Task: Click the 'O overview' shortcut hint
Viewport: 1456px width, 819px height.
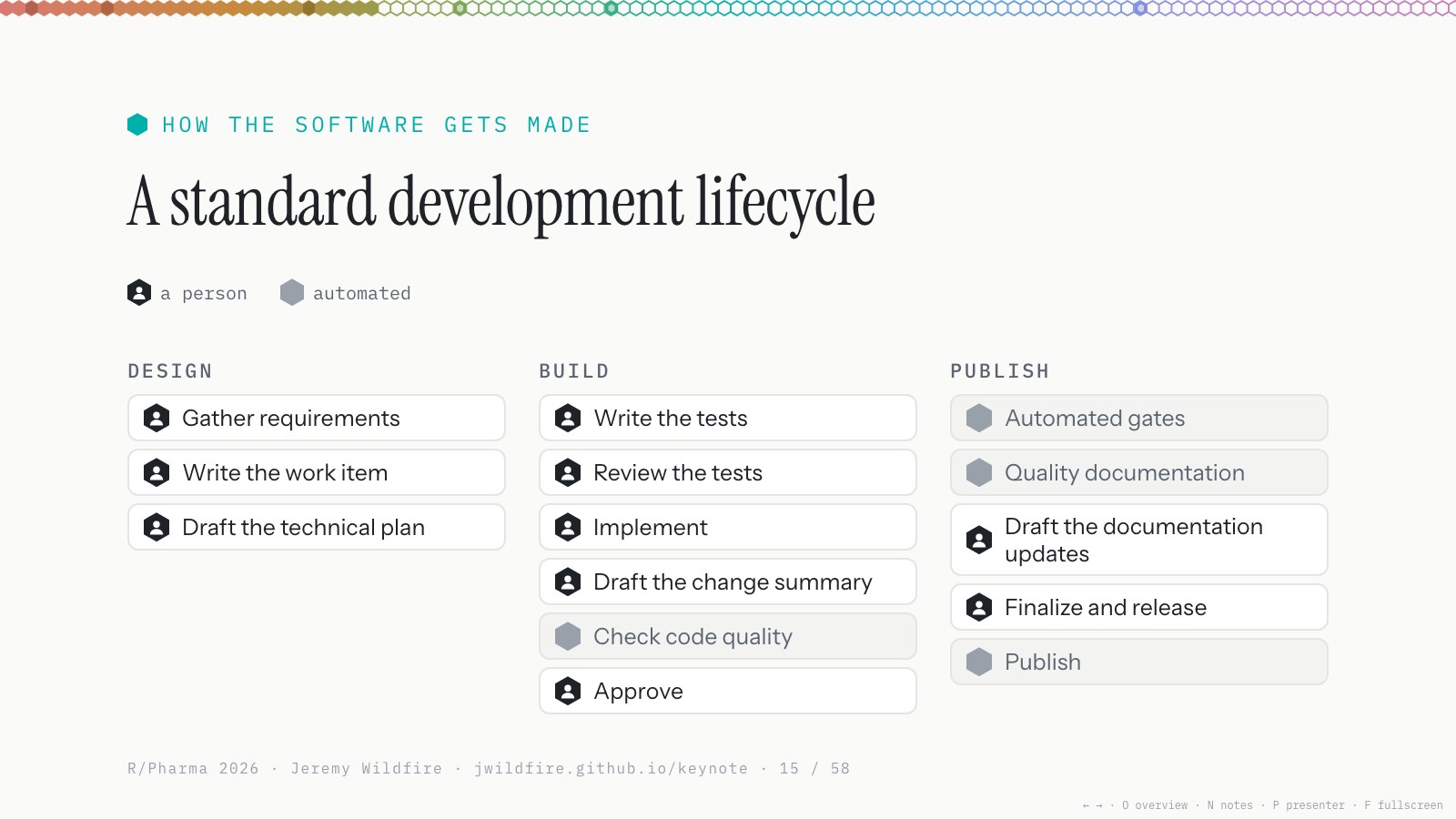Action: 1155,805
